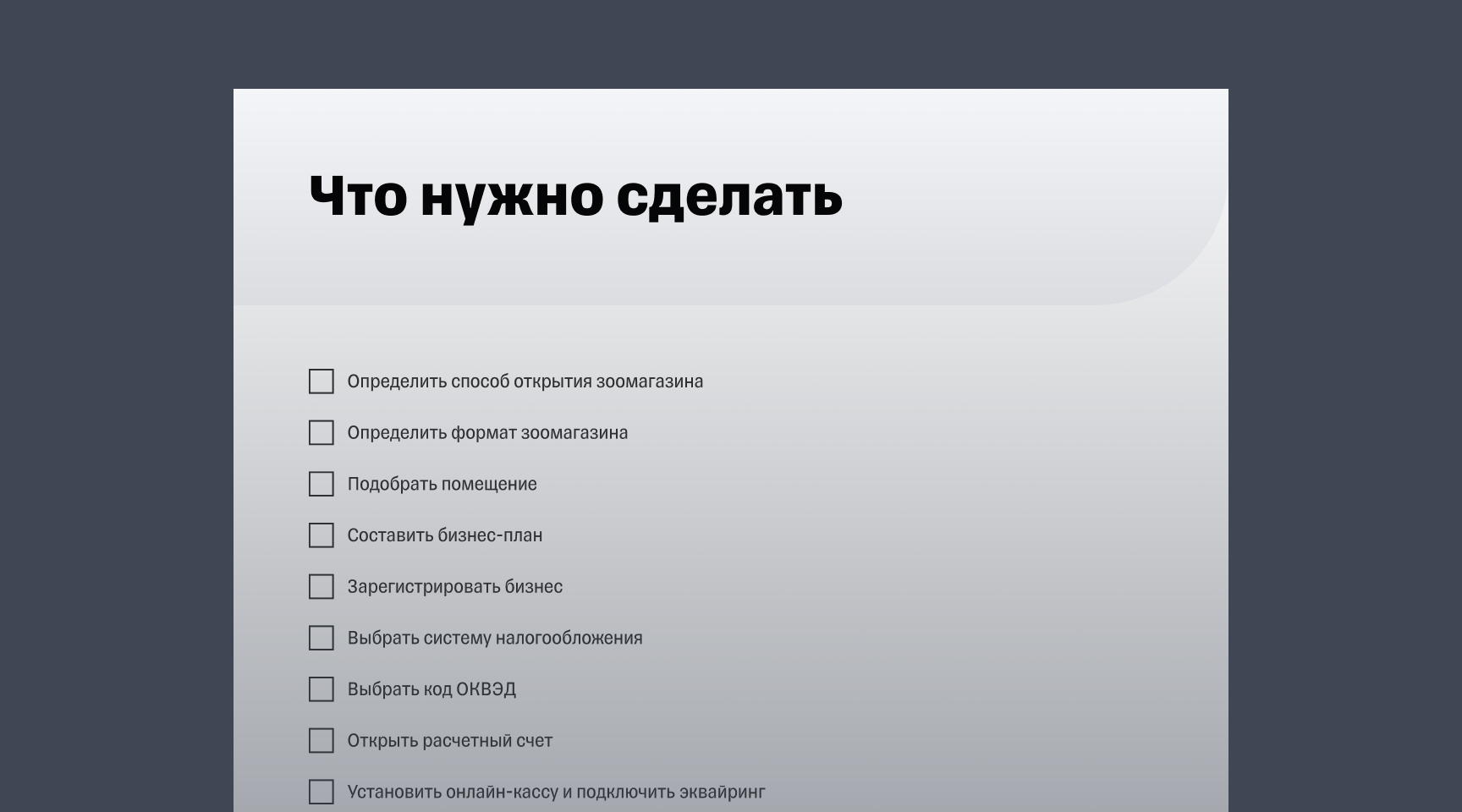
Task: Check the box «Выбрать систему налогообложения»
Action: coord(322,639)
